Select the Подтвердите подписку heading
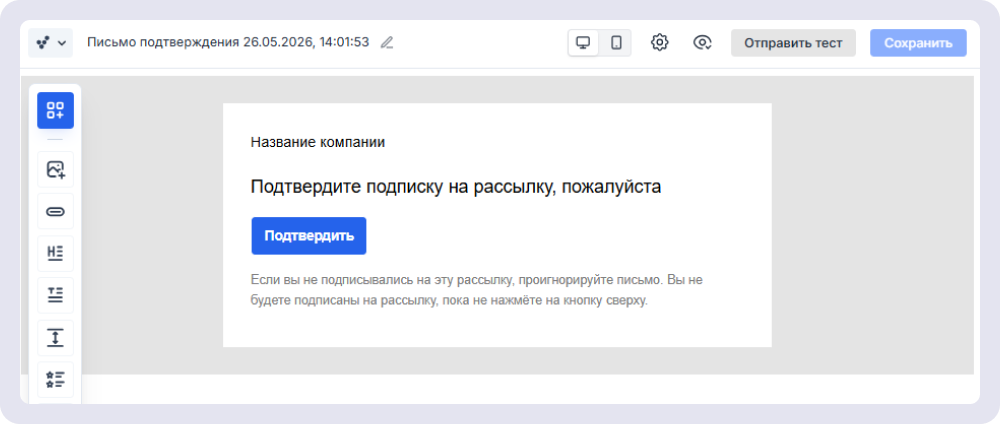 (455, 187)
